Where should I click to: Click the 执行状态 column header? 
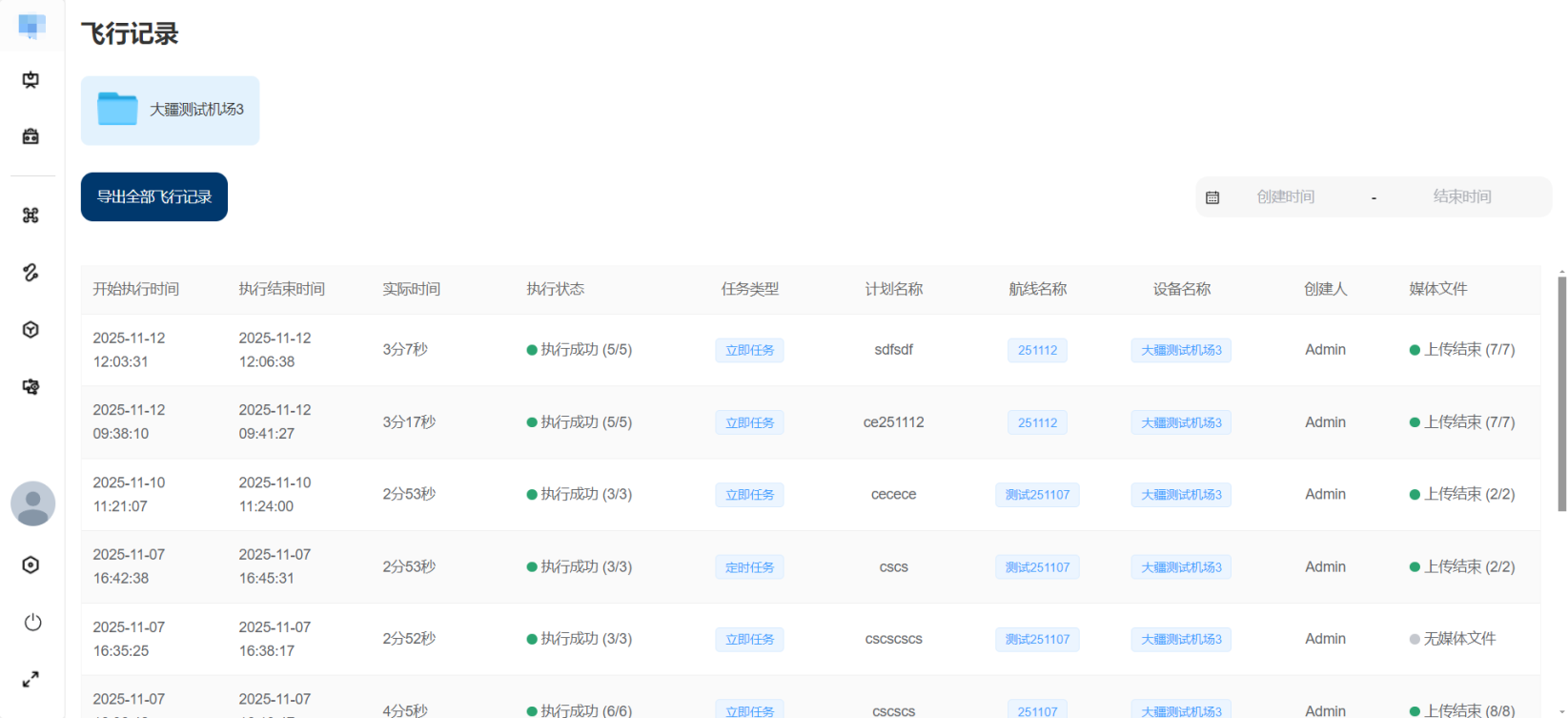pyautogui.click(x=556, y=289)
